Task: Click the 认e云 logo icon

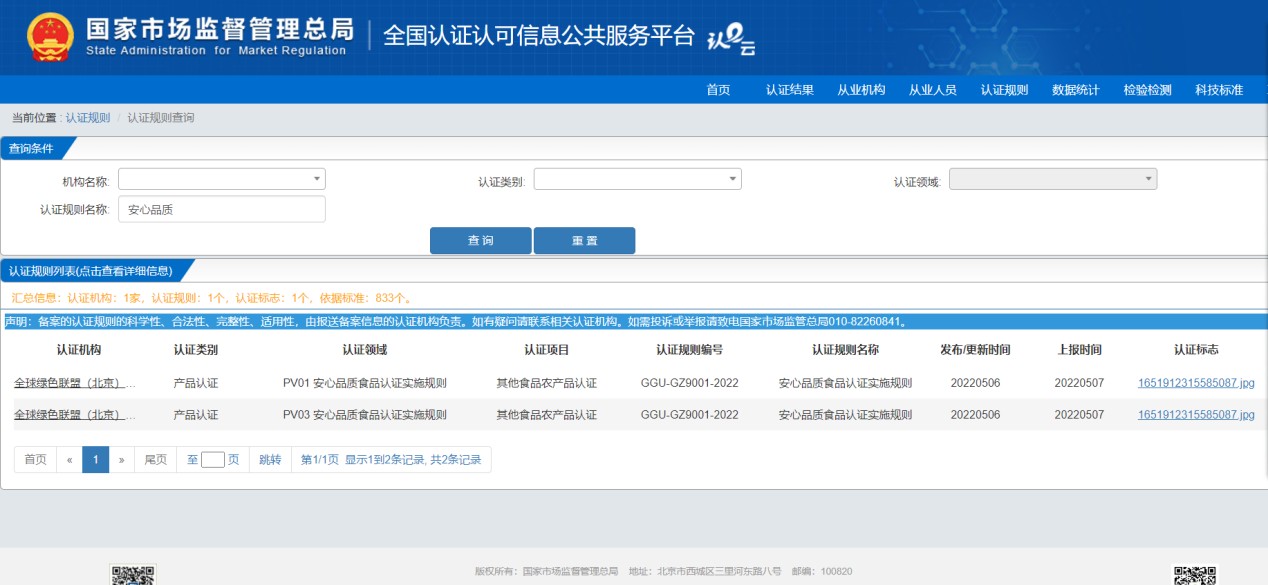Action: 730,38
